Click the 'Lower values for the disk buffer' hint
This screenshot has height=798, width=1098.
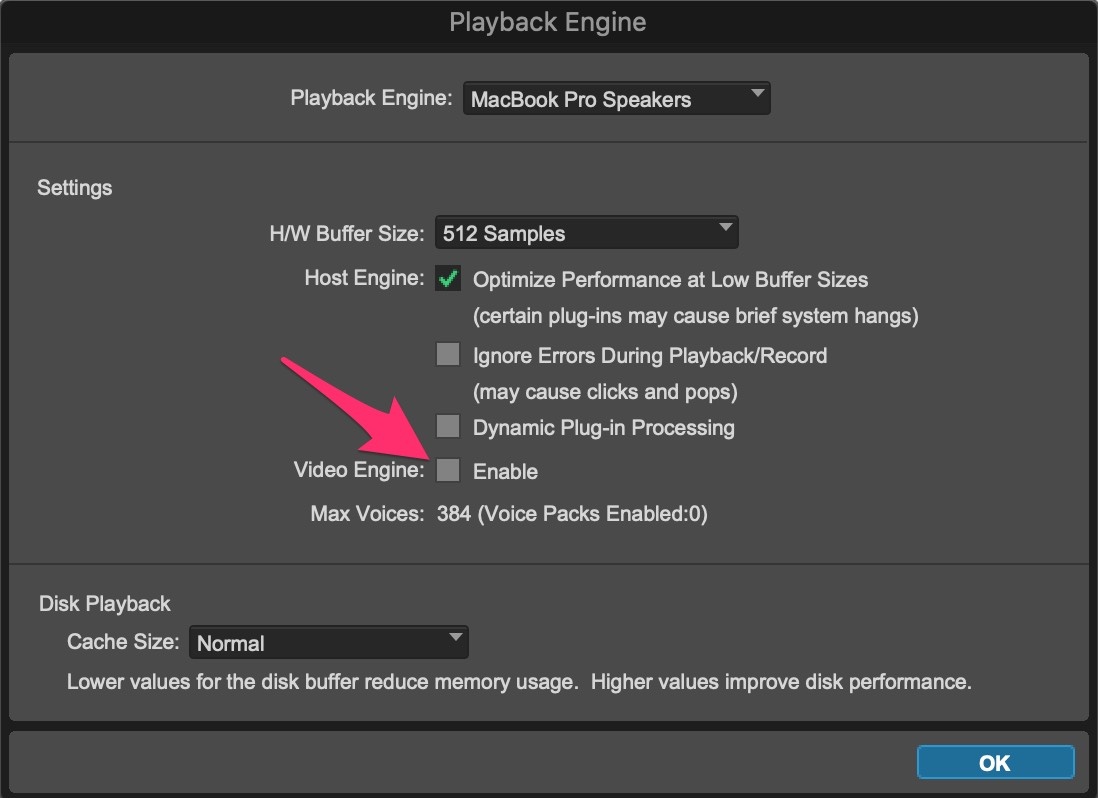519,682
